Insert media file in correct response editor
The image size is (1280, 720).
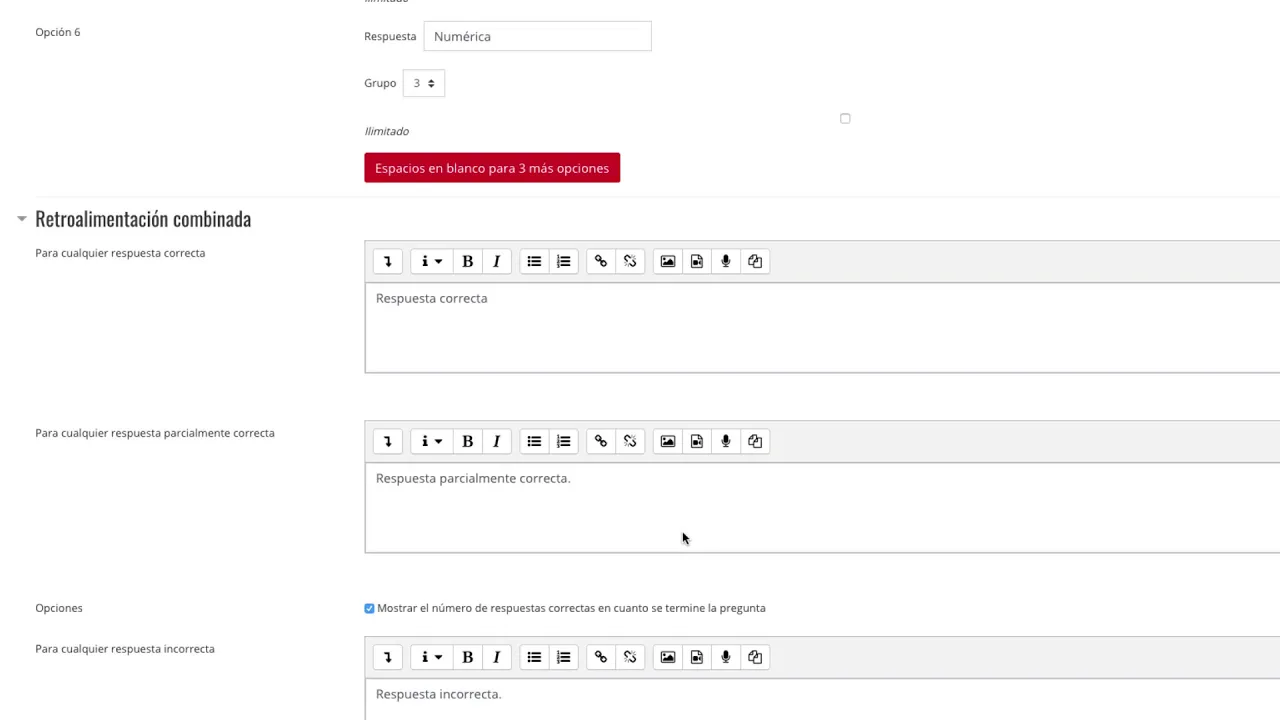click(x=697, y=261)
